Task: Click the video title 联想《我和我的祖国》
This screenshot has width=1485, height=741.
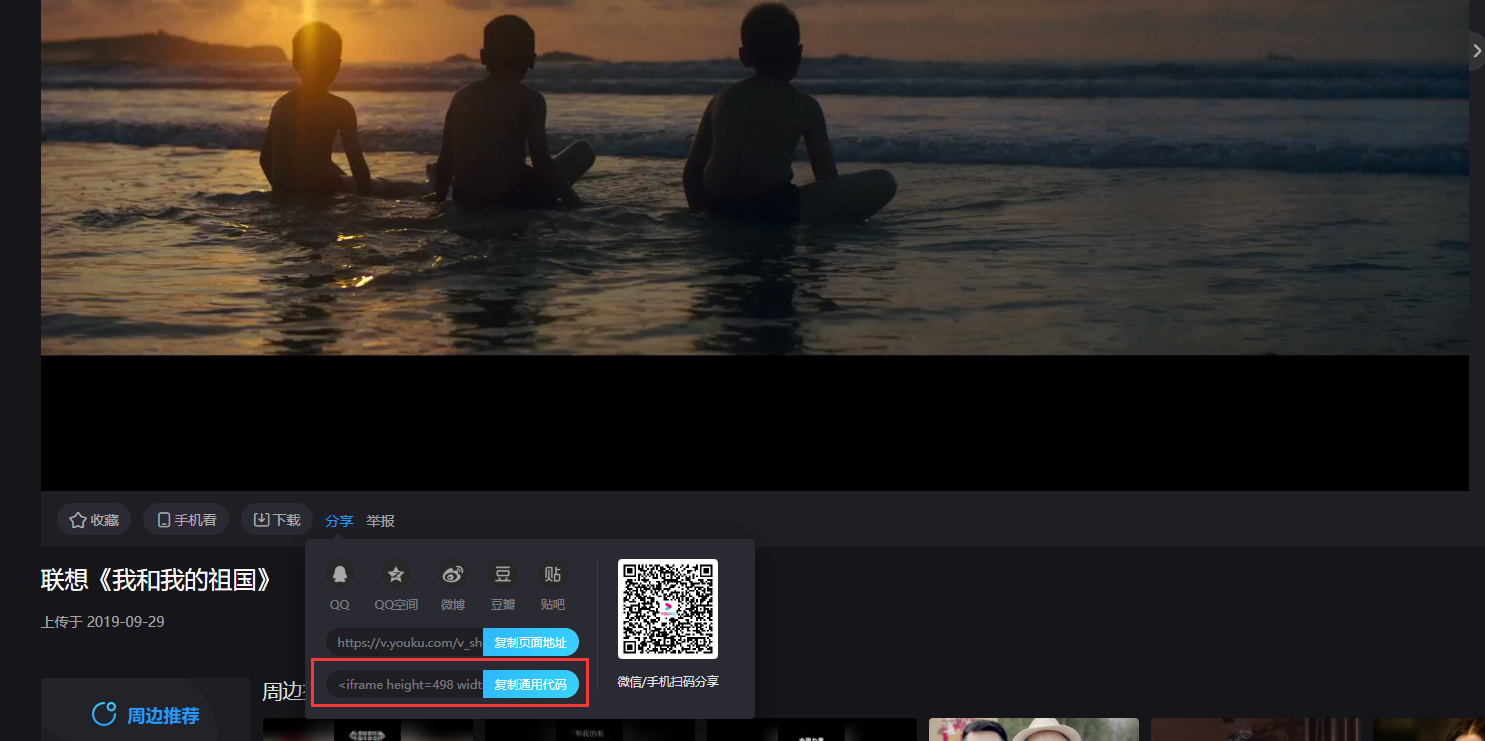Action: (x=157, y=580)
